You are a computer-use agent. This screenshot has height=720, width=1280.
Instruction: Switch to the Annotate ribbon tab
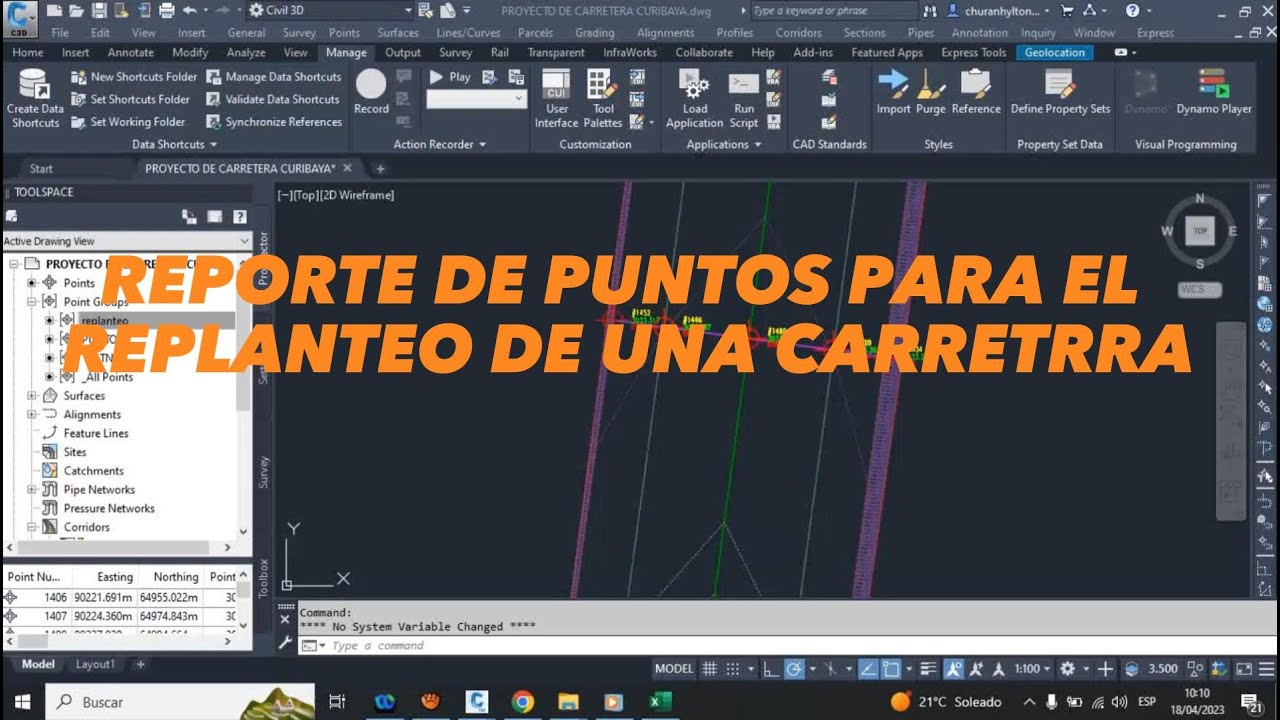[x=130, y=52]
